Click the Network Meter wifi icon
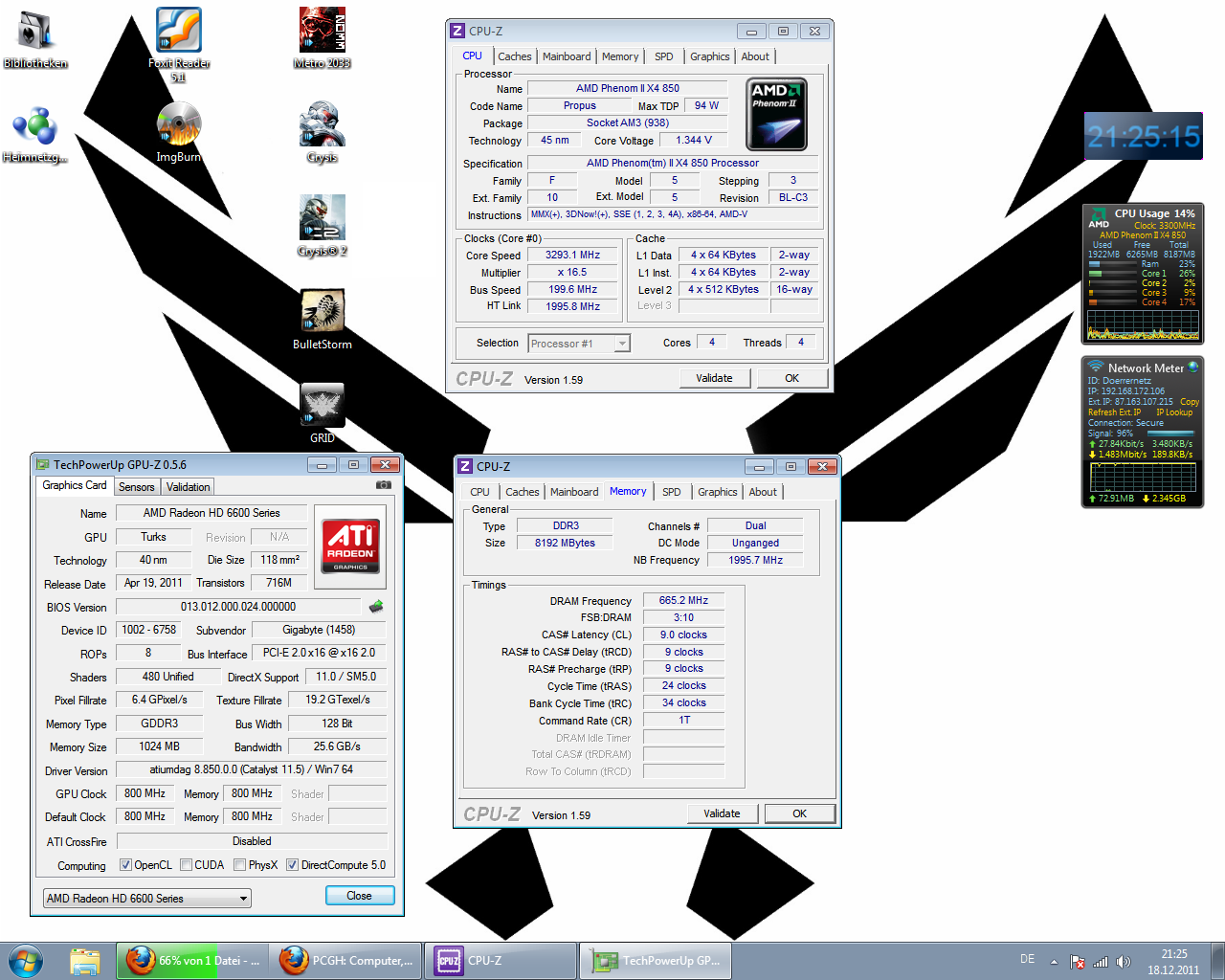Screen dimensions: 1225x980 pos(1096,367)
